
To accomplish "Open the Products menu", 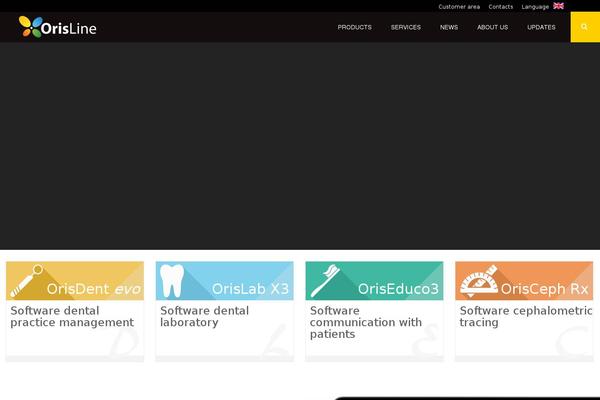I will click(354, 27).
